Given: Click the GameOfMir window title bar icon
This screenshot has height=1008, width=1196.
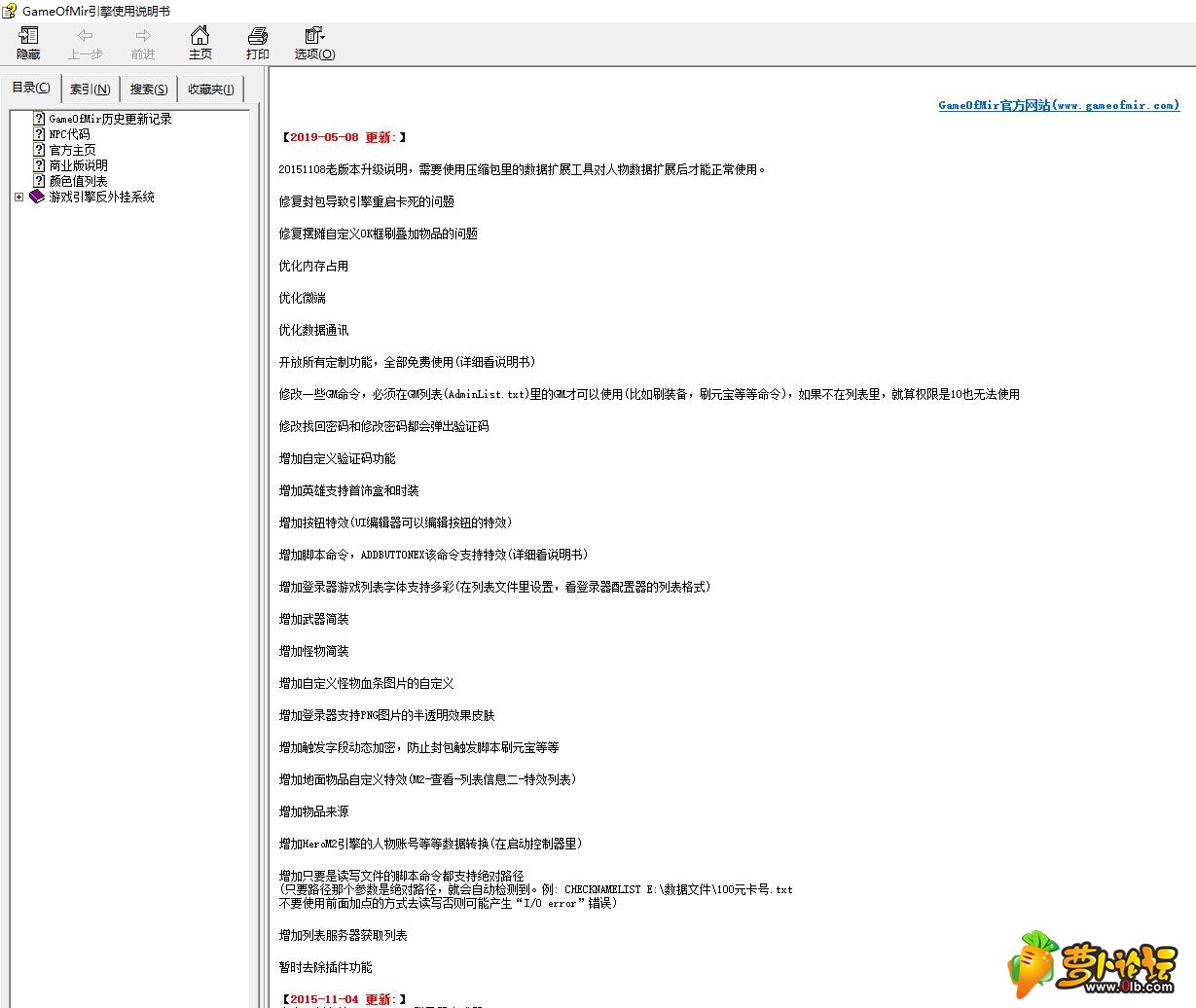Looking at the screenshot, I should [x=10, y=11].
